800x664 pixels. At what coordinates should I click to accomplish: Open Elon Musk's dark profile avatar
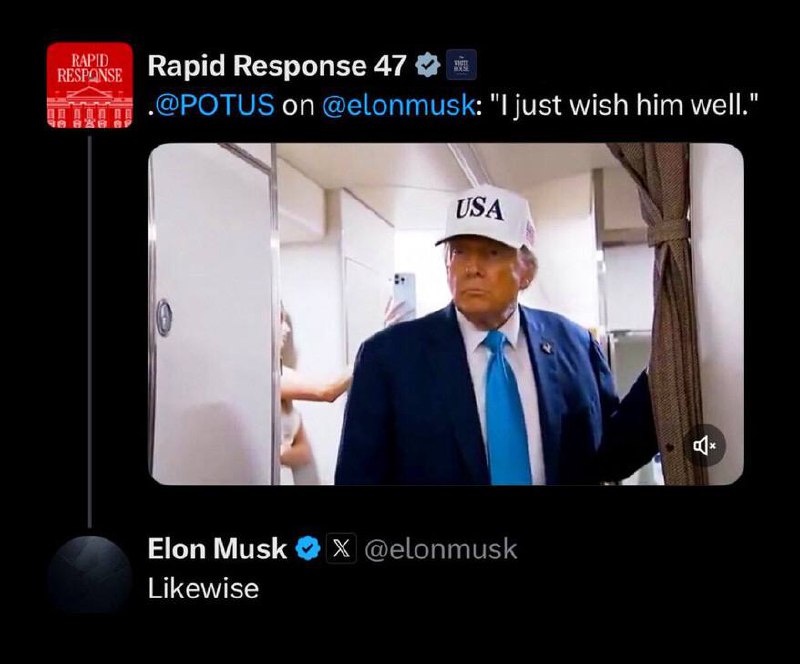click(90, 575)
